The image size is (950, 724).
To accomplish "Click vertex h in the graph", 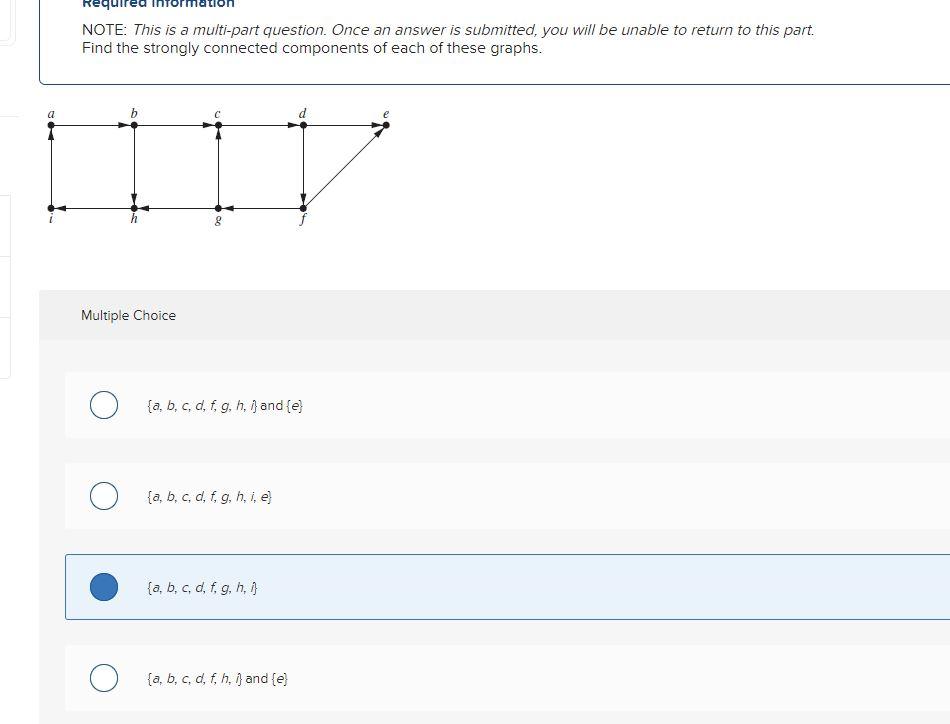I will 134,207.
